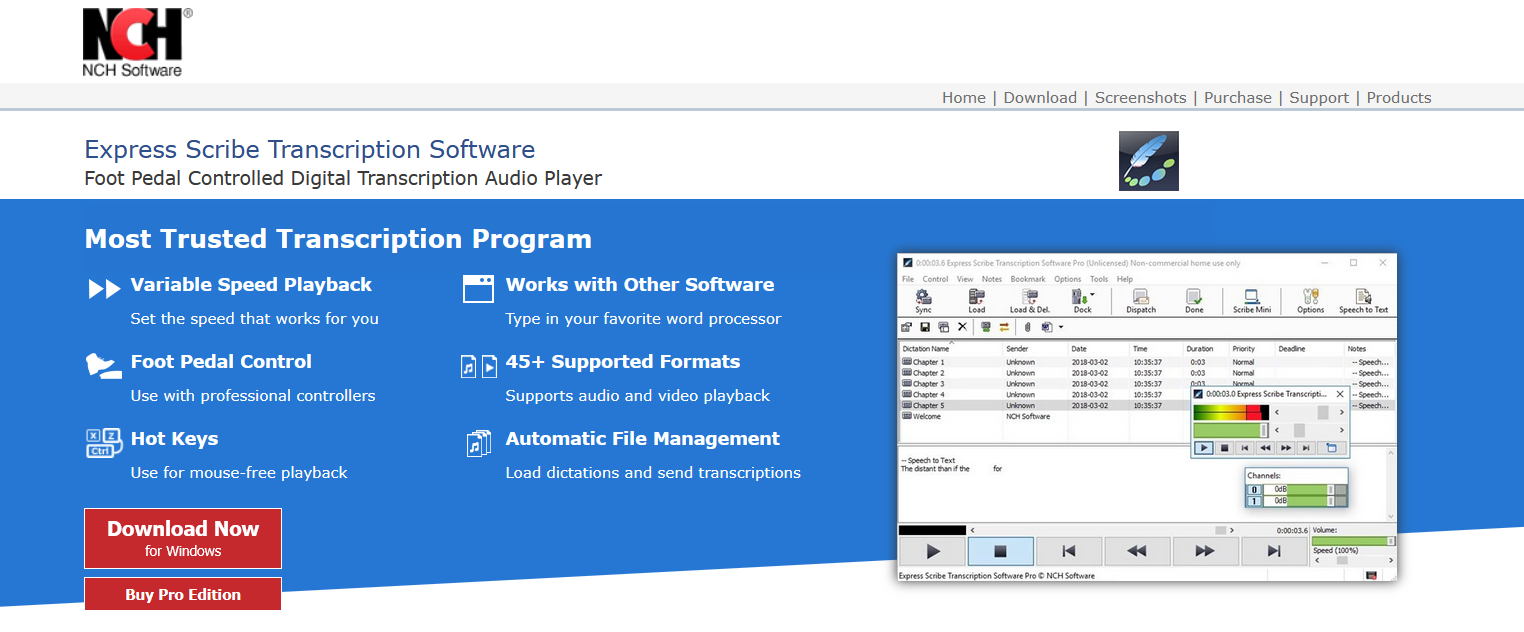The width and height of the screenshot is (1524, 632).
Task: Open the Products navigation link
Action: click(1399, 98)
